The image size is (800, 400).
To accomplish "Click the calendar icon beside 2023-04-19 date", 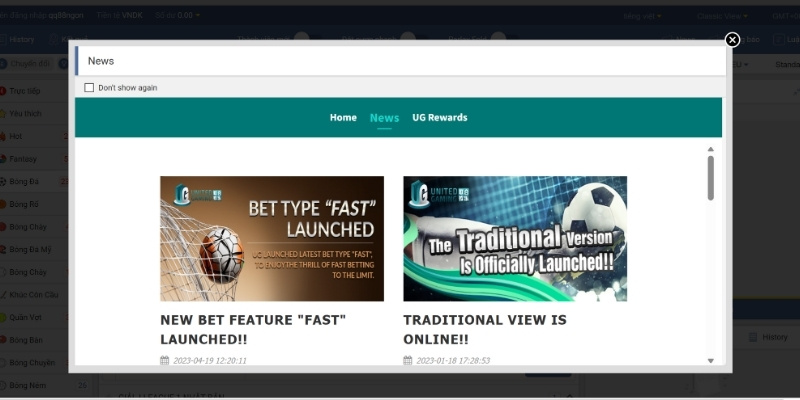I will [x=164, y=360].
